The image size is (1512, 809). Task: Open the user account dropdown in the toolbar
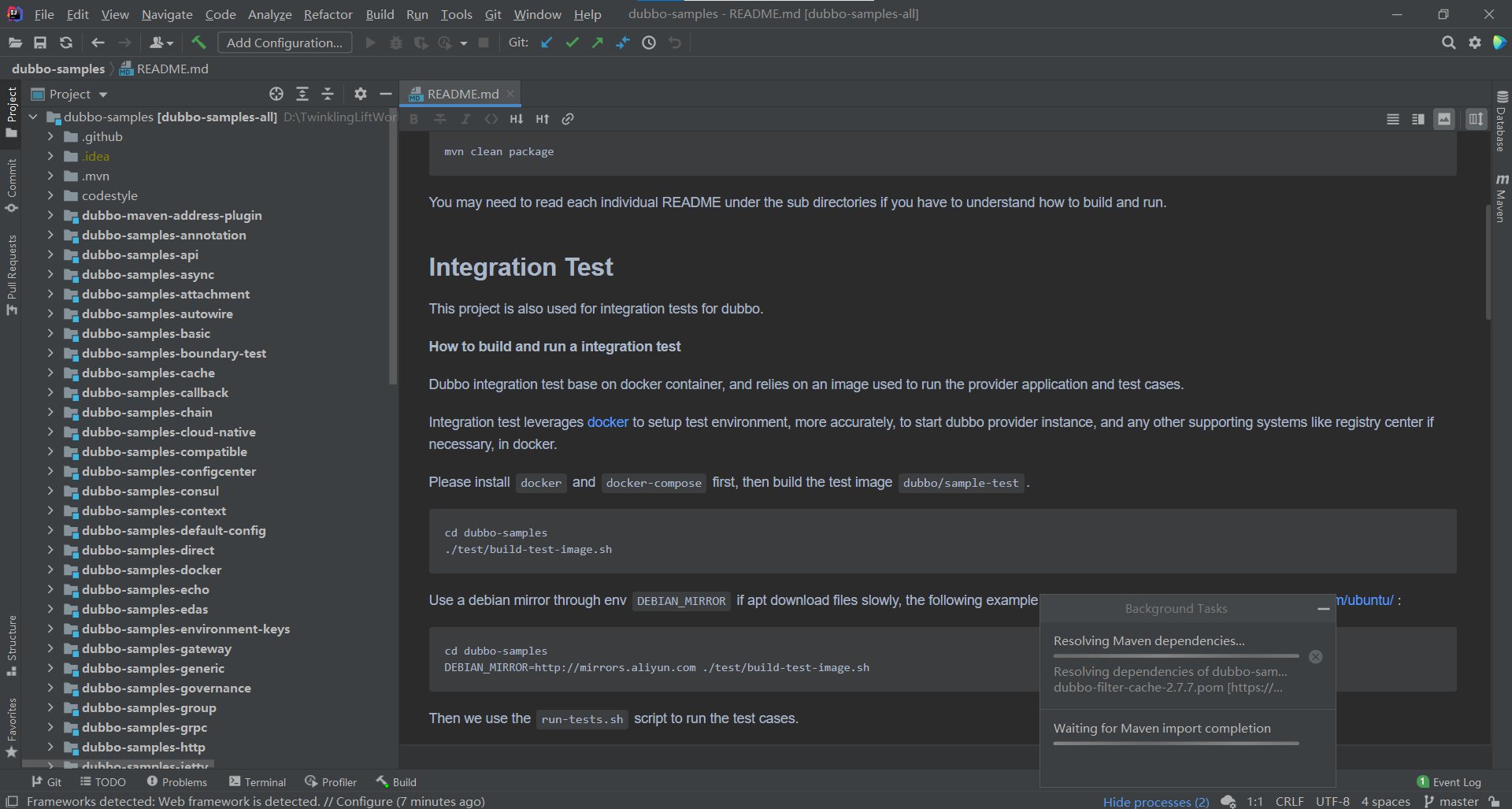click(161, 43)
